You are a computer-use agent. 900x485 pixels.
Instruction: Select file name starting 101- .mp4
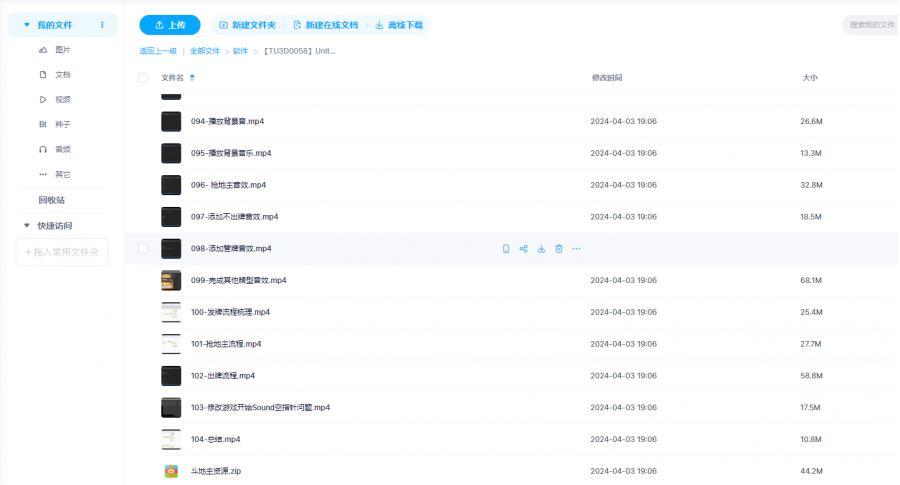coord(226,344)
